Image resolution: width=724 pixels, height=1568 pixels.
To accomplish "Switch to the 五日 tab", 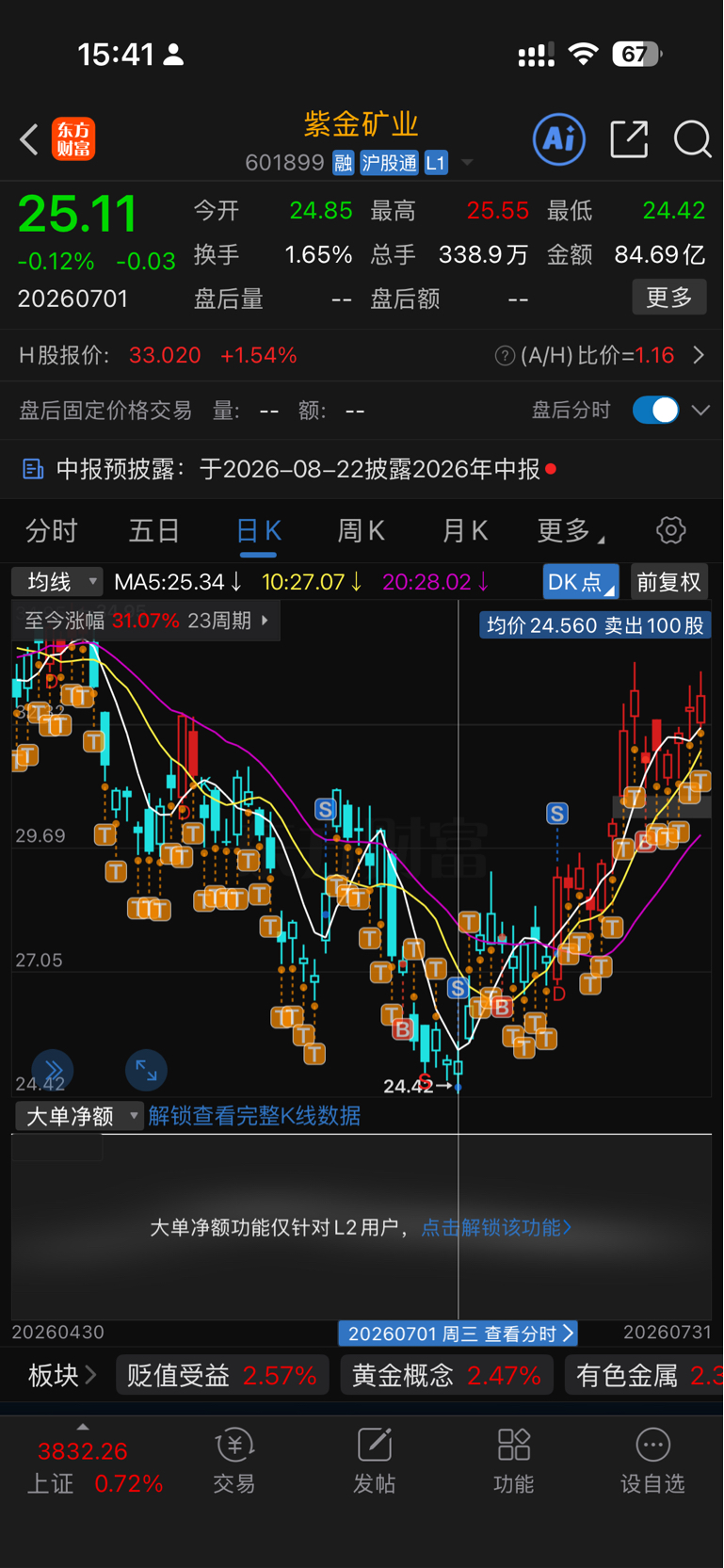I will pyautogui.click(x=154, y=531).
